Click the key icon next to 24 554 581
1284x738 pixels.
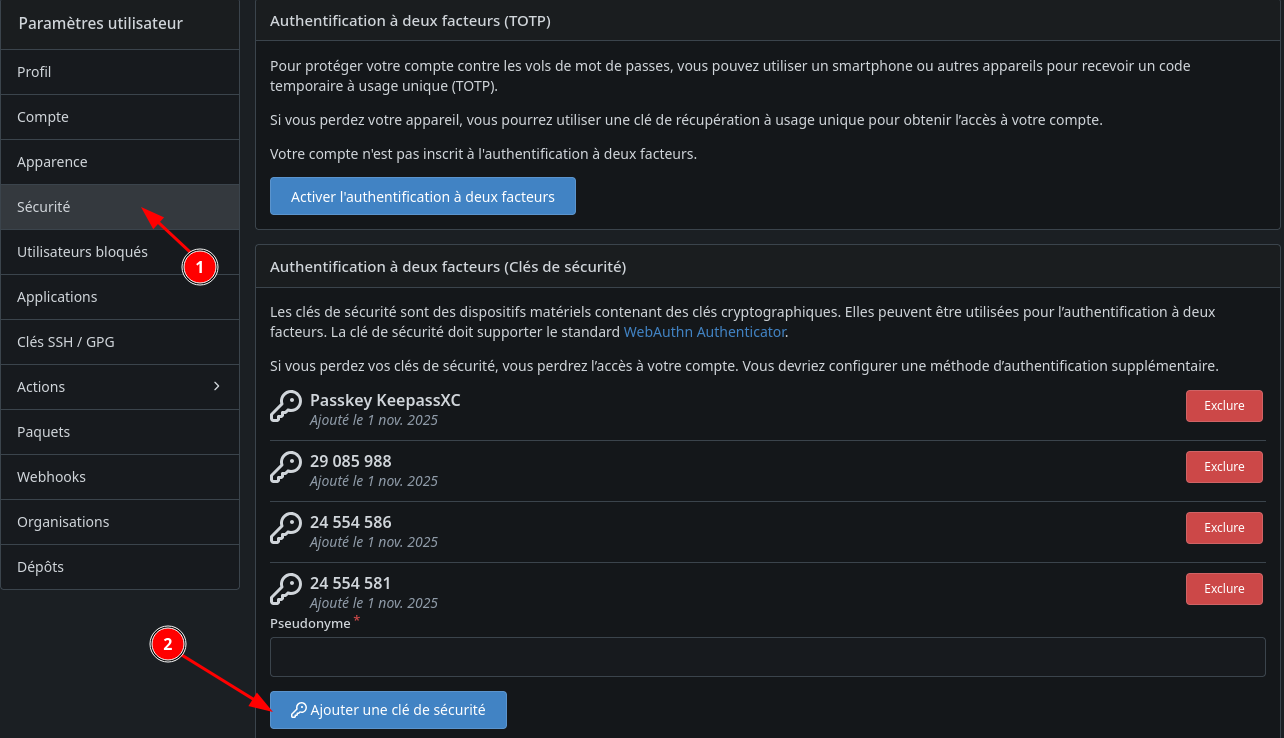coord(286,590)
